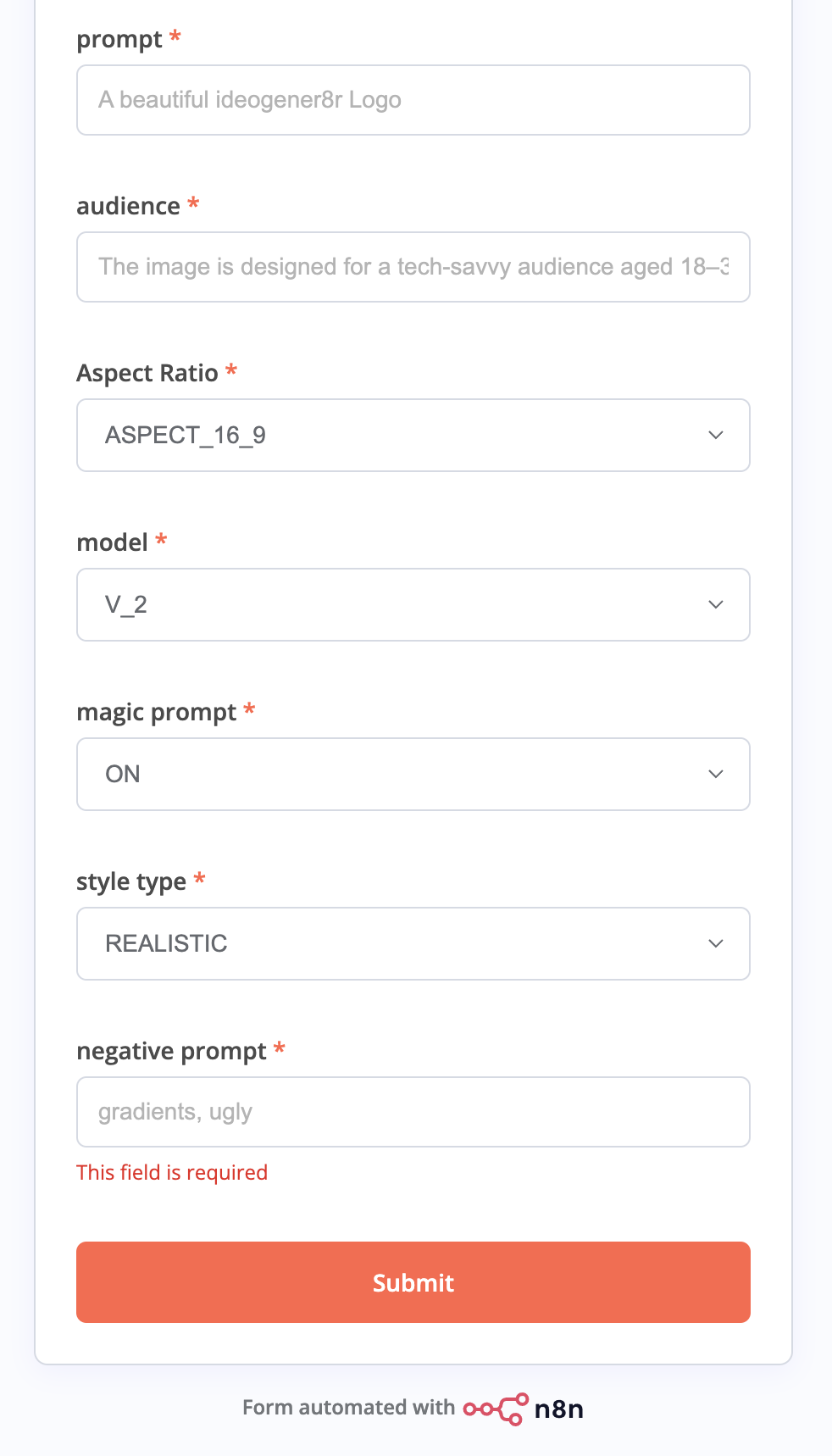Click the magic prompt chevron arrow
Image resolution: width=832 pixels, height=1456 pixels.
pos(716,775)
